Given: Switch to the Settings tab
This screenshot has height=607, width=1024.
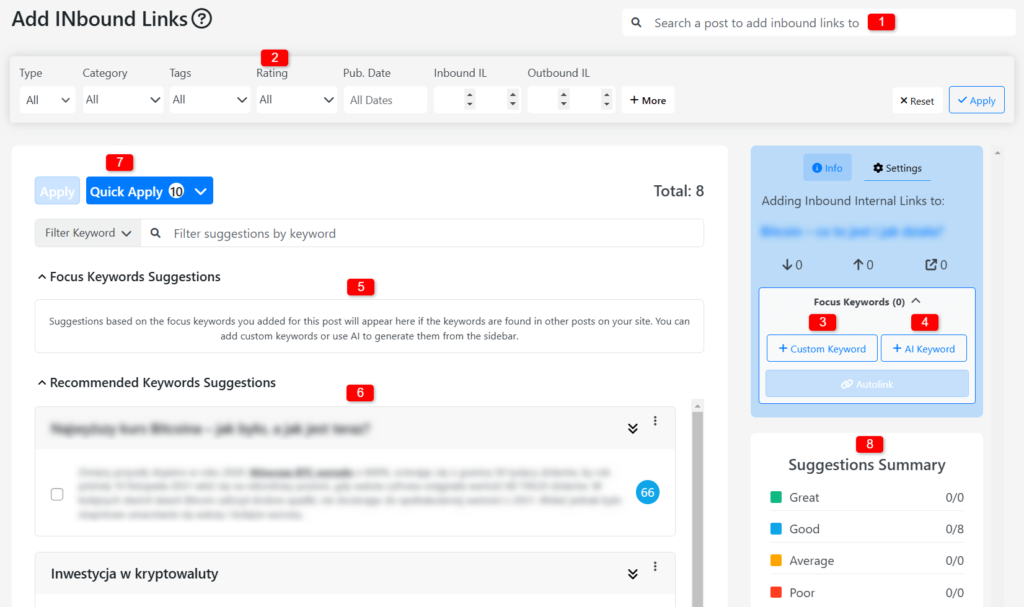Looking at the screenshot, I should 897,168.
